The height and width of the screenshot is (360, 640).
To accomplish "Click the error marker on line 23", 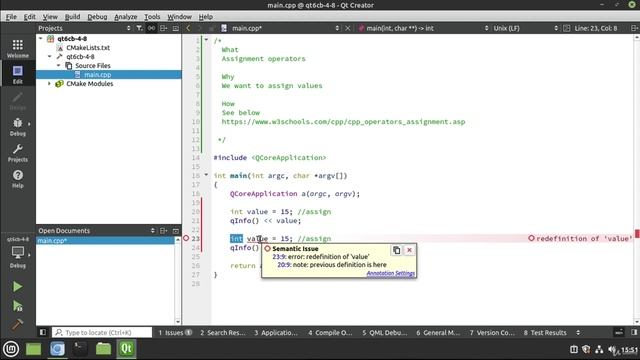I will click(186, 238).
